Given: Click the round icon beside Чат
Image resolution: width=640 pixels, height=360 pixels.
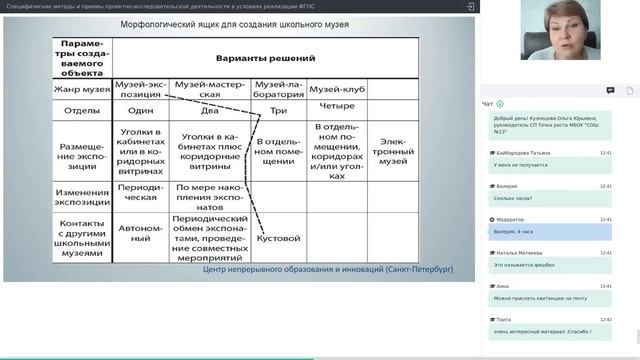Looking at the screenshot, I should 500,104.
